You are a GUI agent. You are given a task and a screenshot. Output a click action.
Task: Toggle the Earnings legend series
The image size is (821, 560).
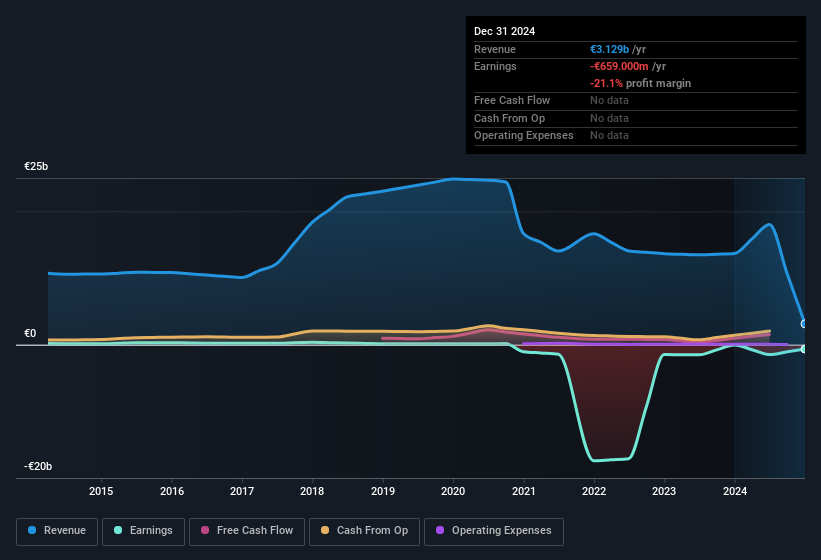143,531
